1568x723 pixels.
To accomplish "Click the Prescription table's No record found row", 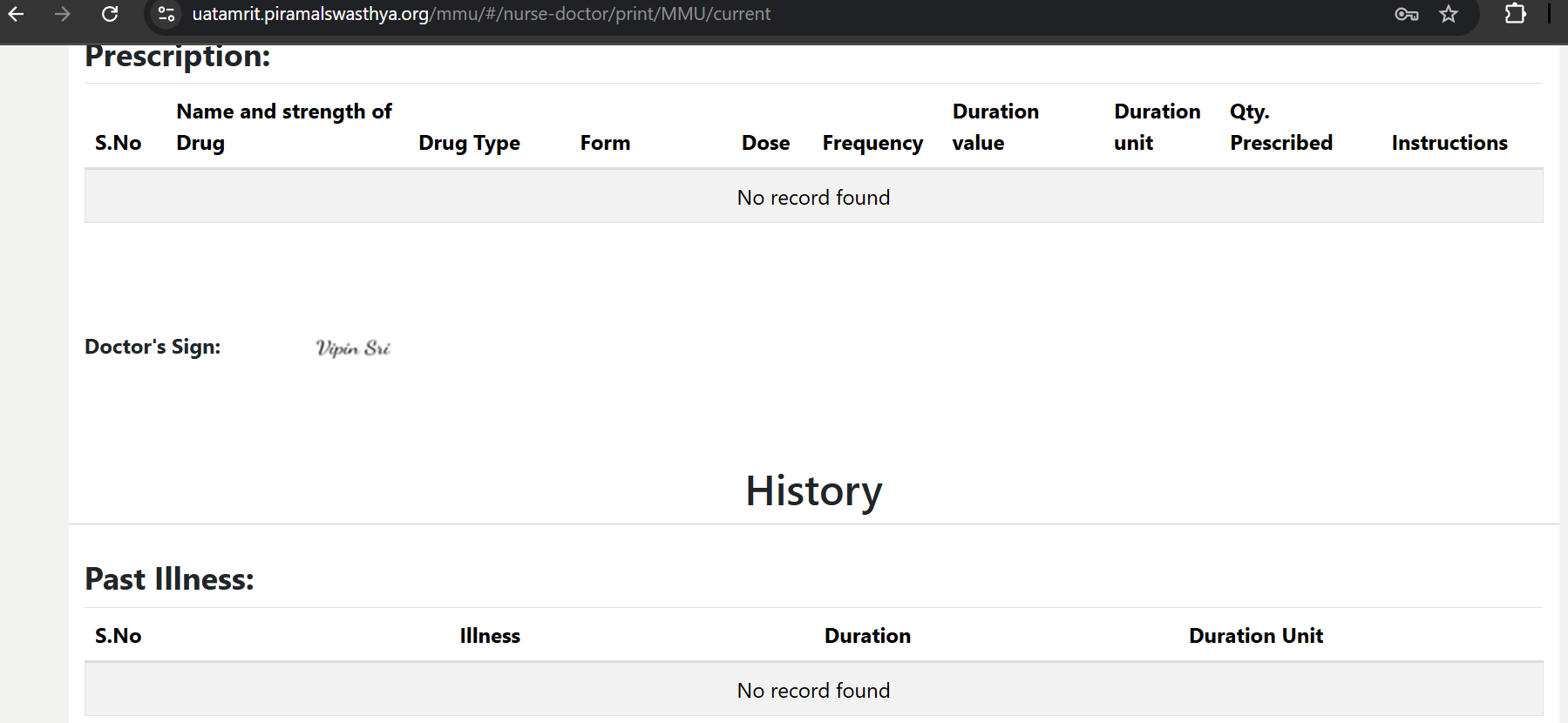I will coord(813,198).
